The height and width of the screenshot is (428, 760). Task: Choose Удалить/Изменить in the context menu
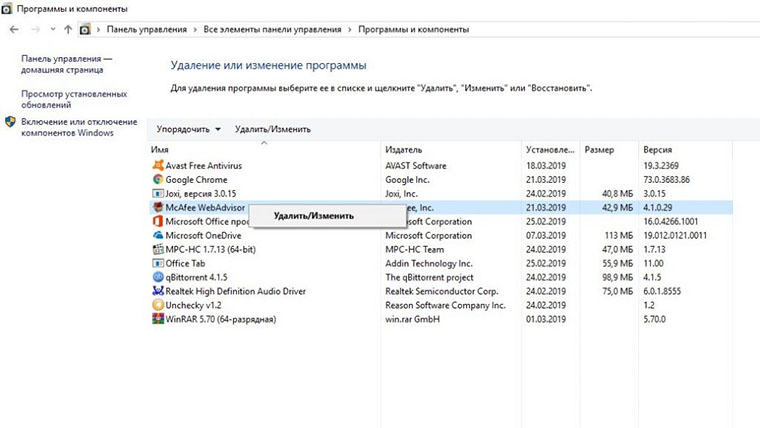(314, 216)
